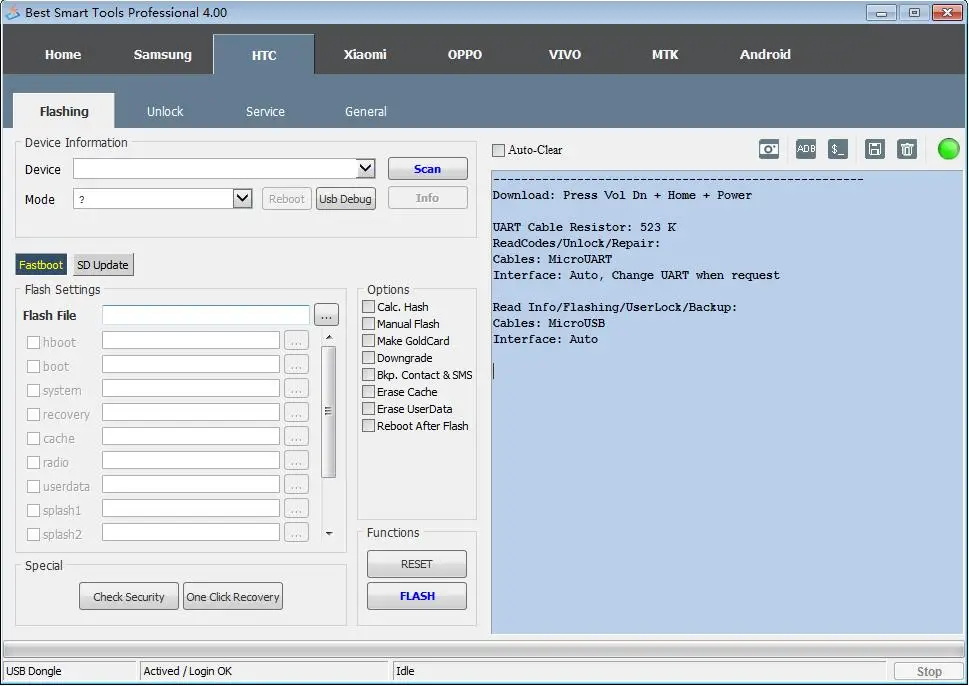Screen dimensions: 969x686
Task: Enable Bkp. Contact & SMS
Action: click(x=368, y=375)
